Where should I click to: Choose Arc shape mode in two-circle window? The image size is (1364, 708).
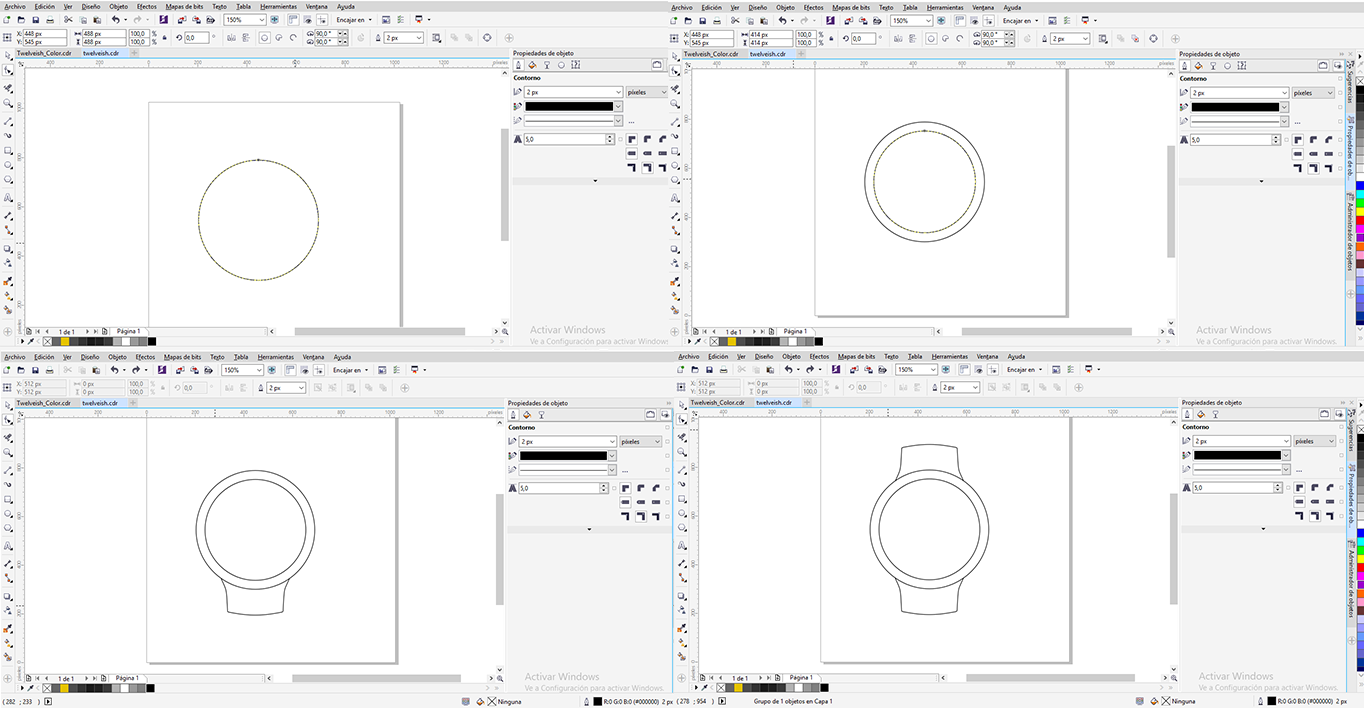point(961,38)
